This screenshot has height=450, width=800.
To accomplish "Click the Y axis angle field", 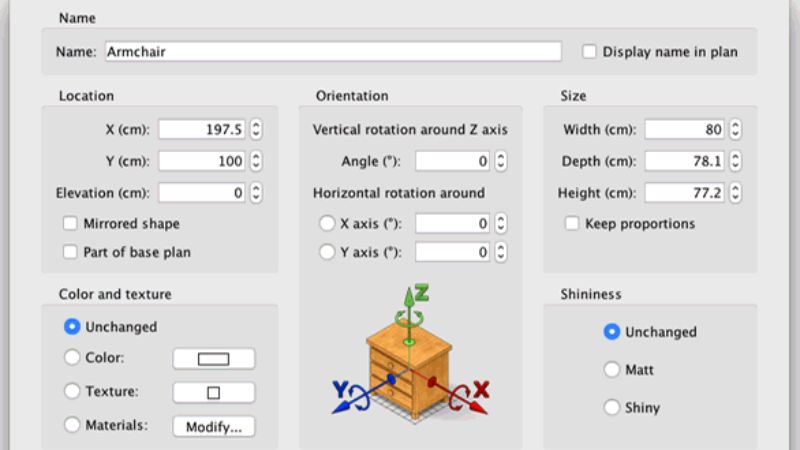I will [x=453, y=252].
